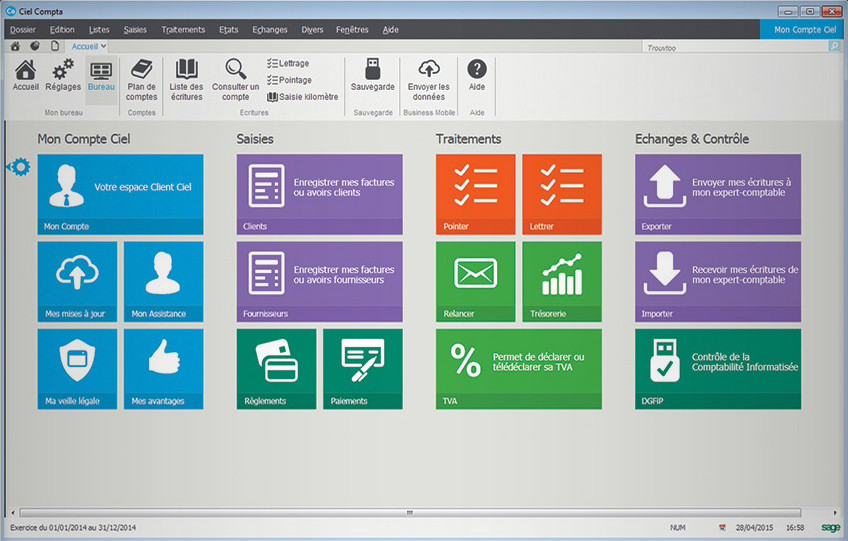848x541 pixels.
Task: Click the 28/04/2015 date in status bar
Action: pos(754,527)
